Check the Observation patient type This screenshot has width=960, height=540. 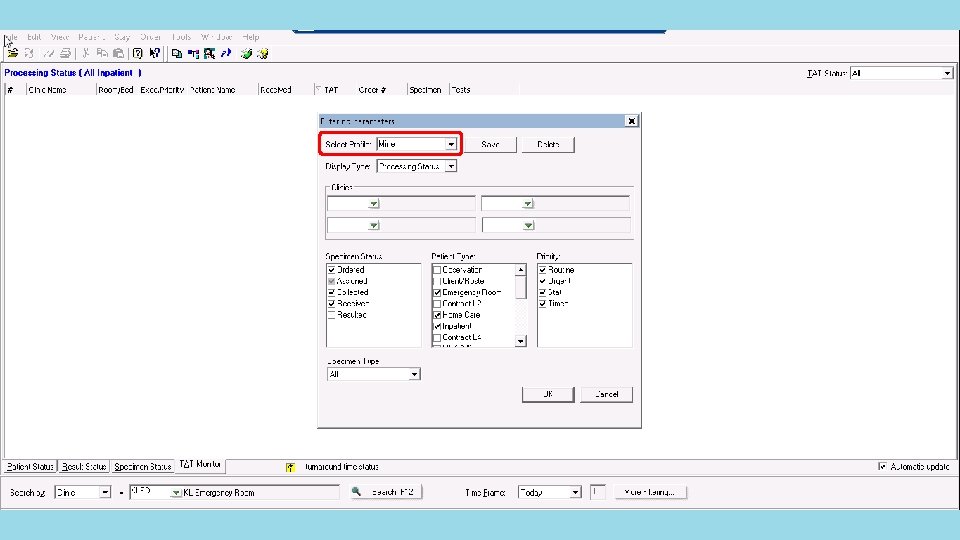pyautogui.click(x=437, y=269)
